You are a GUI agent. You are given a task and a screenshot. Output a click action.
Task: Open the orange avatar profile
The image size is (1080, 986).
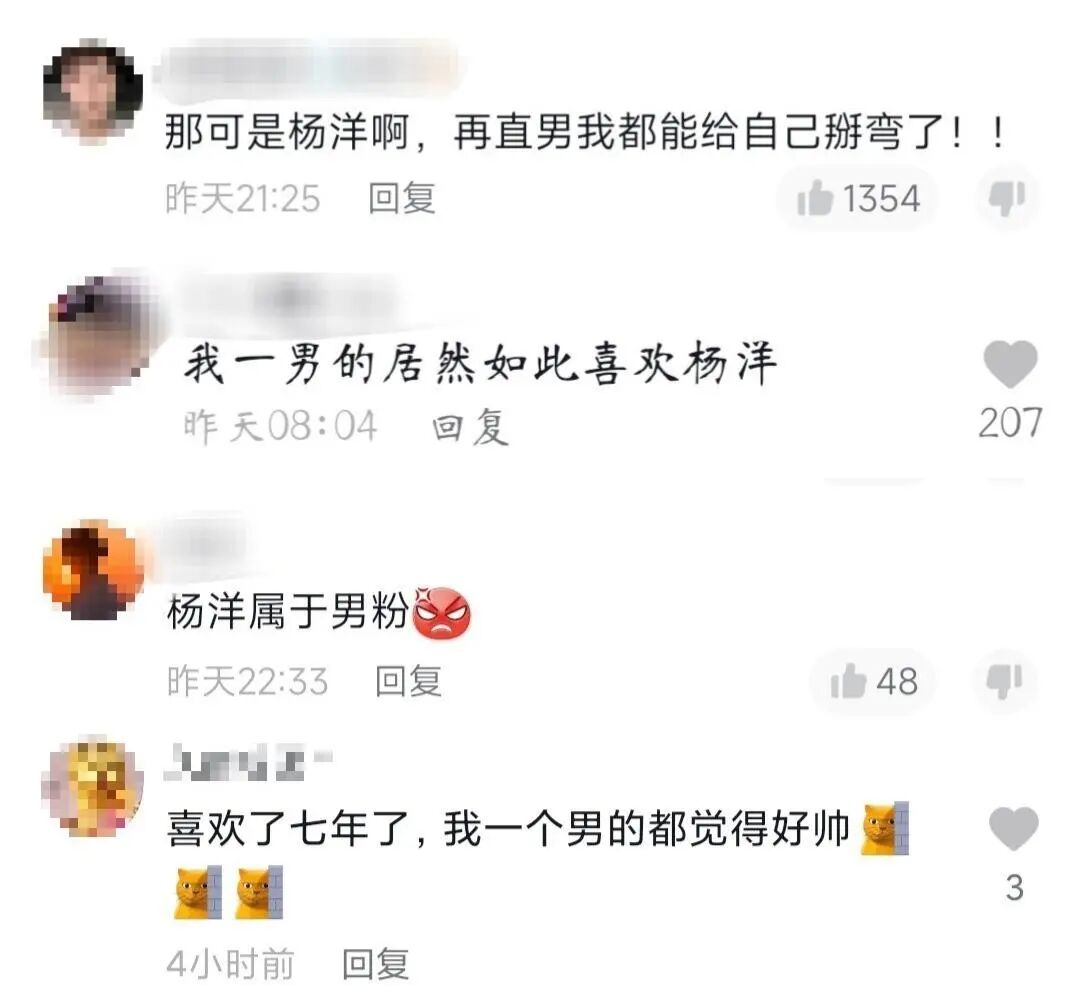93,571
